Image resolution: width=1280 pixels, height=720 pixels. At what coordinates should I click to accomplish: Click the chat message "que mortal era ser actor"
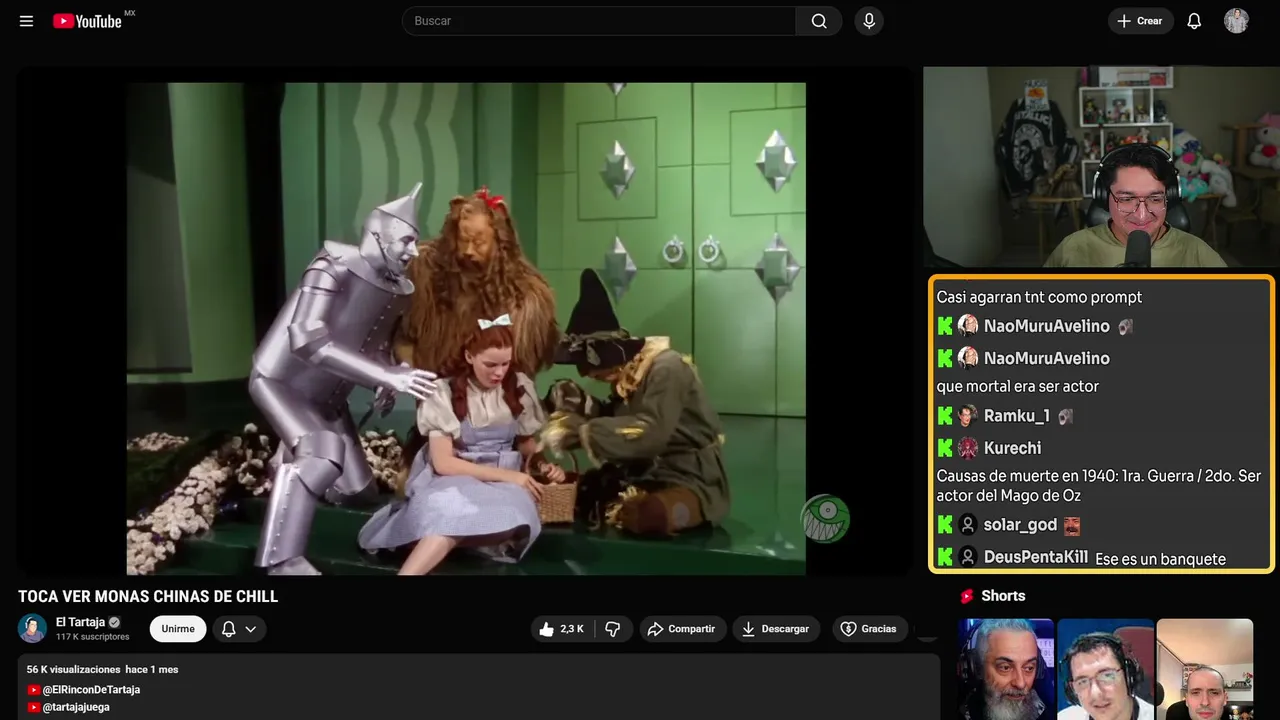1018,386
